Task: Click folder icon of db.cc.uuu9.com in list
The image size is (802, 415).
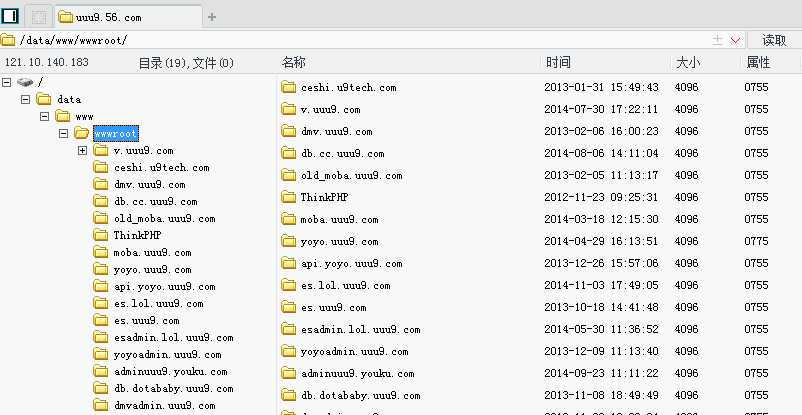Action: pyautogui.click(x=288, y=153)
